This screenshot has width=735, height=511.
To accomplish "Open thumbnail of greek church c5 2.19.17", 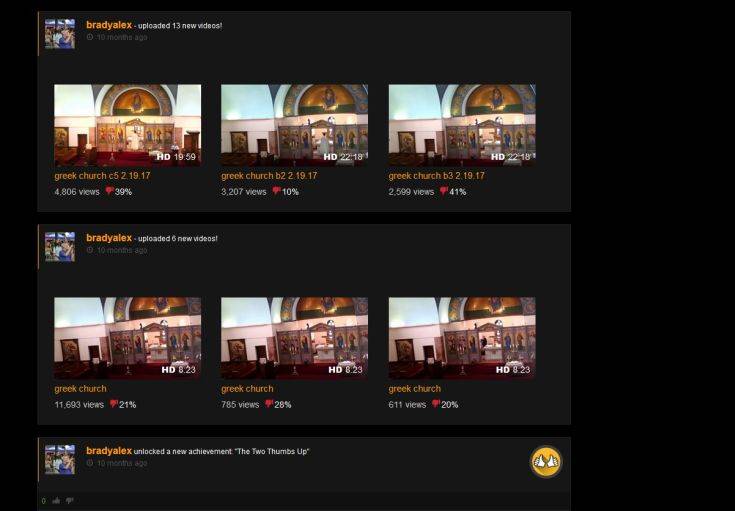I will tap(127, 124).
